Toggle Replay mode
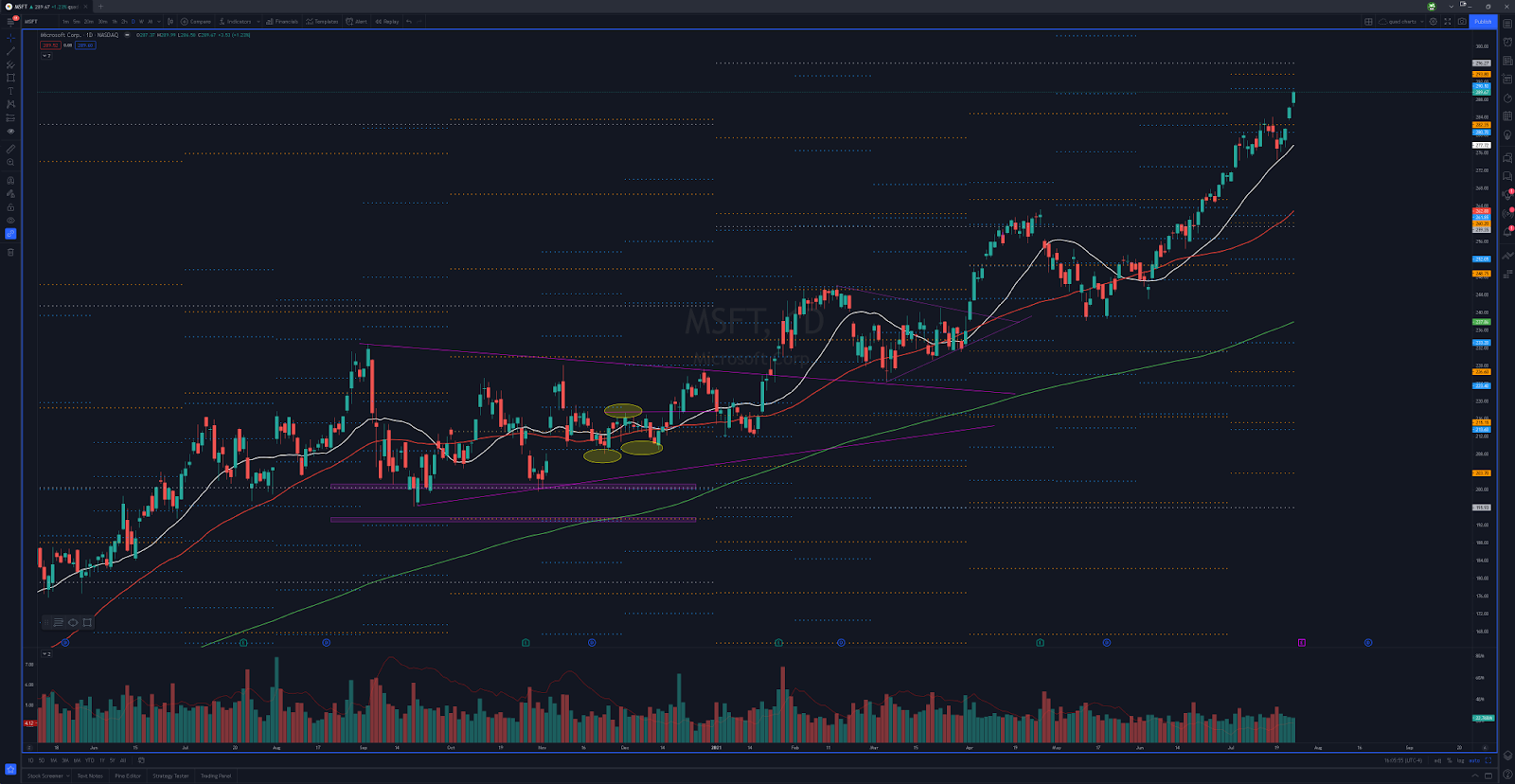The height and width of the screenshot is (784, 1515). click(x=387, y=21)
